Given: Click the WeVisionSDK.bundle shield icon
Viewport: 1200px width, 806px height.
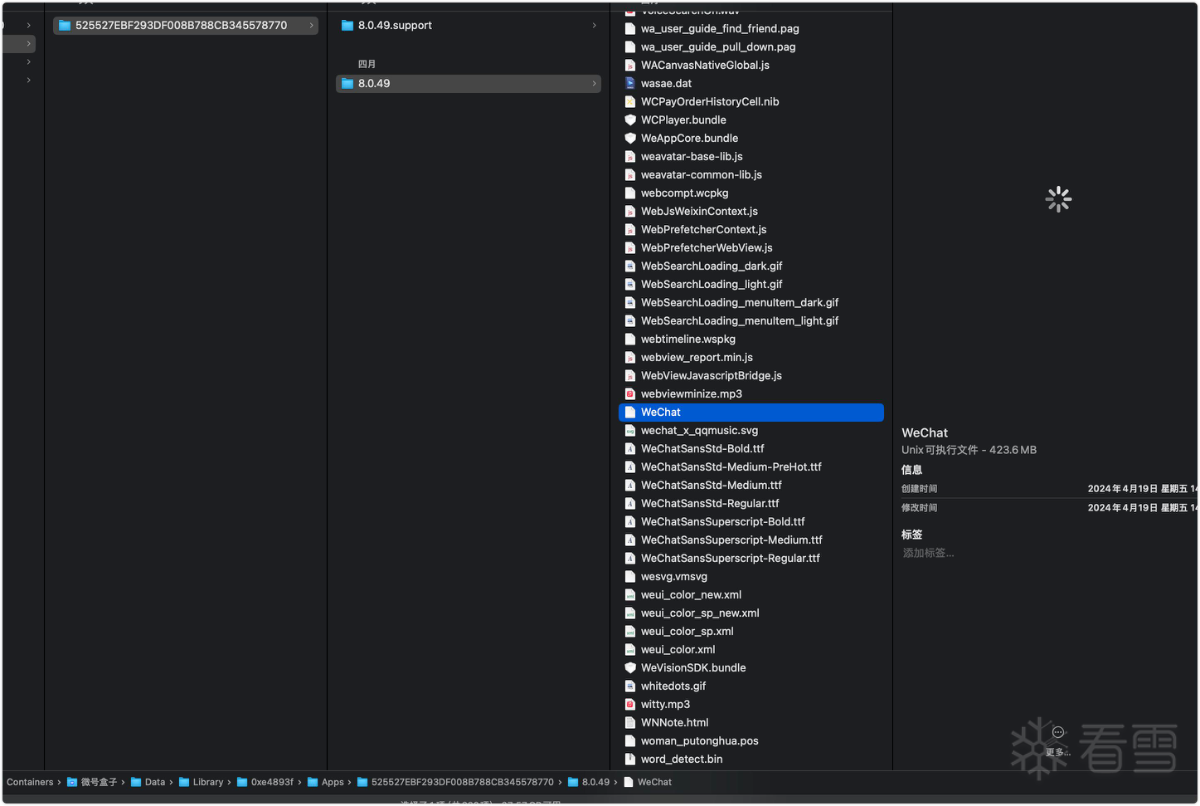Looking at the screenshot, I should [630, 667].
